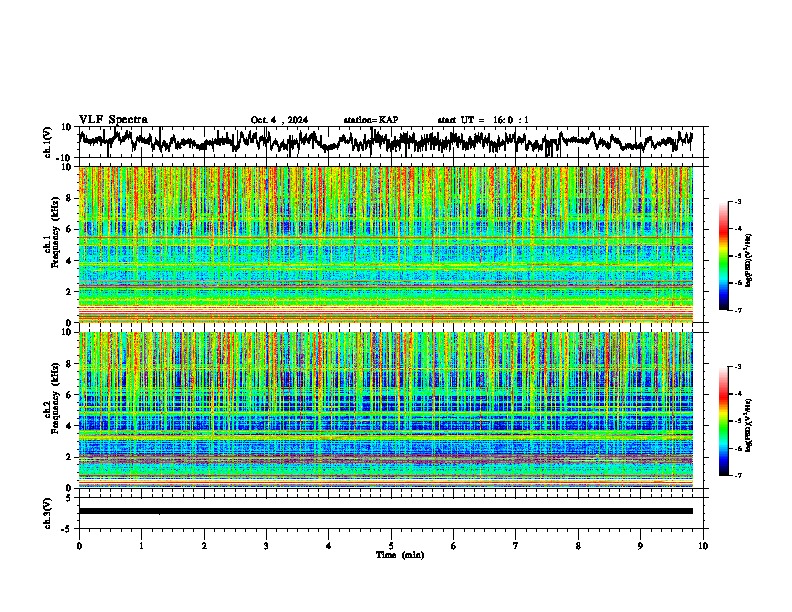This screenshot has width=792, height=612.
Task: Click the ch.1 color bar "log(PSD)" label
Action: [x=749, y=261]
